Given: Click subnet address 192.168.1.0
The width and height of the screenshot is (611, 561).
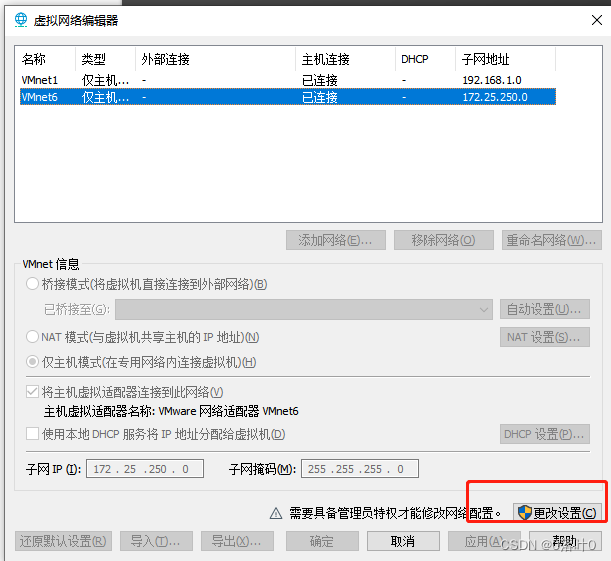Looking at the screenshot, I should [x=492, y=80].
